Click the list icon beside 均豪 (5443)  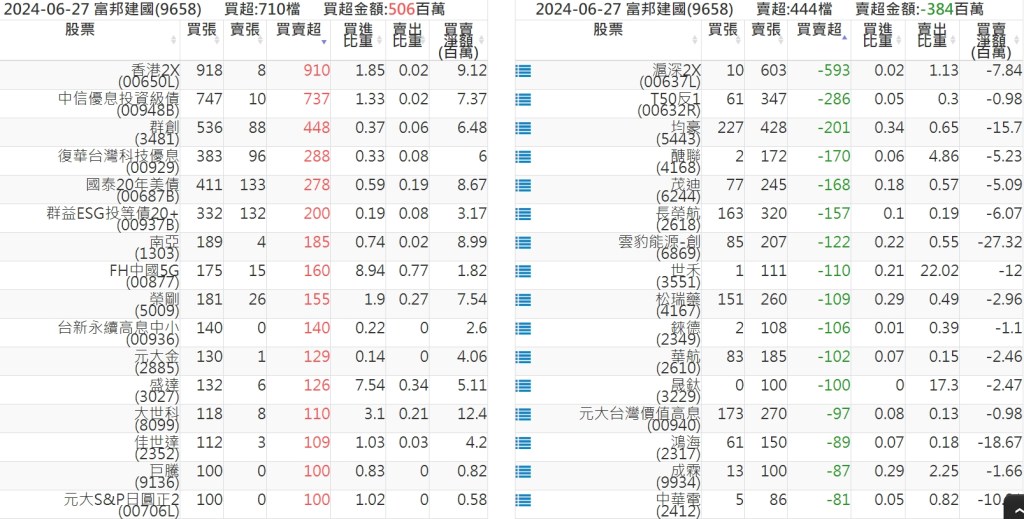coord(522,129)
